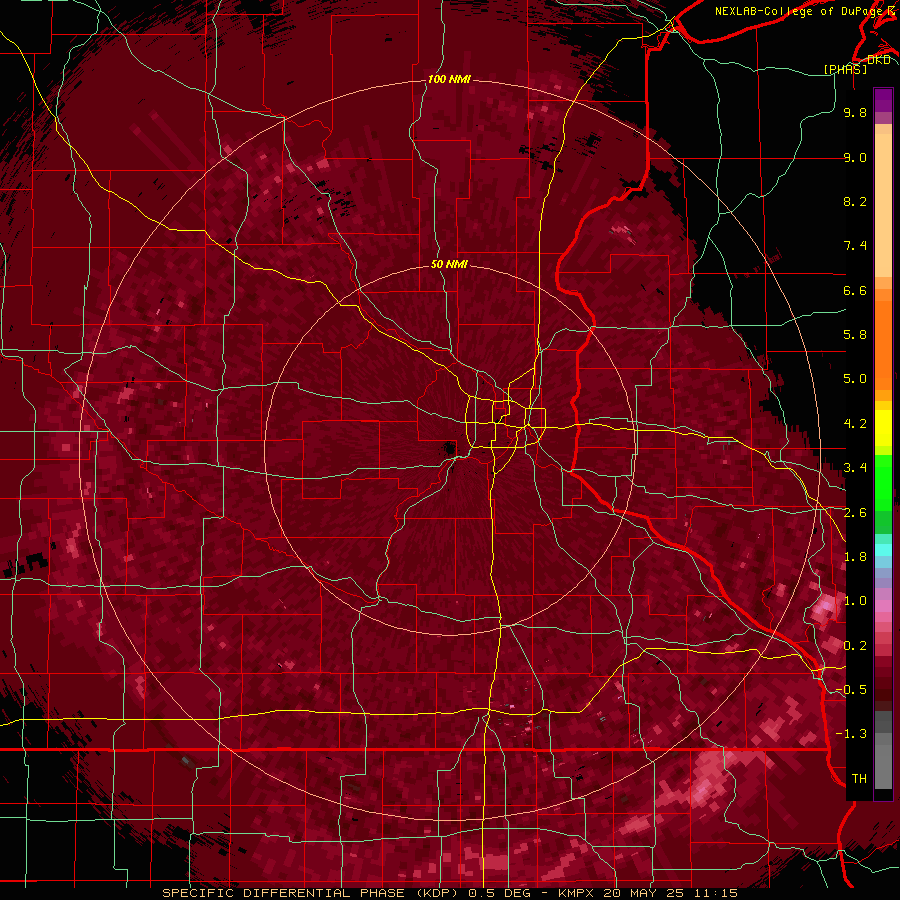Select the 5.8 value on the scale

pos(855,335)
